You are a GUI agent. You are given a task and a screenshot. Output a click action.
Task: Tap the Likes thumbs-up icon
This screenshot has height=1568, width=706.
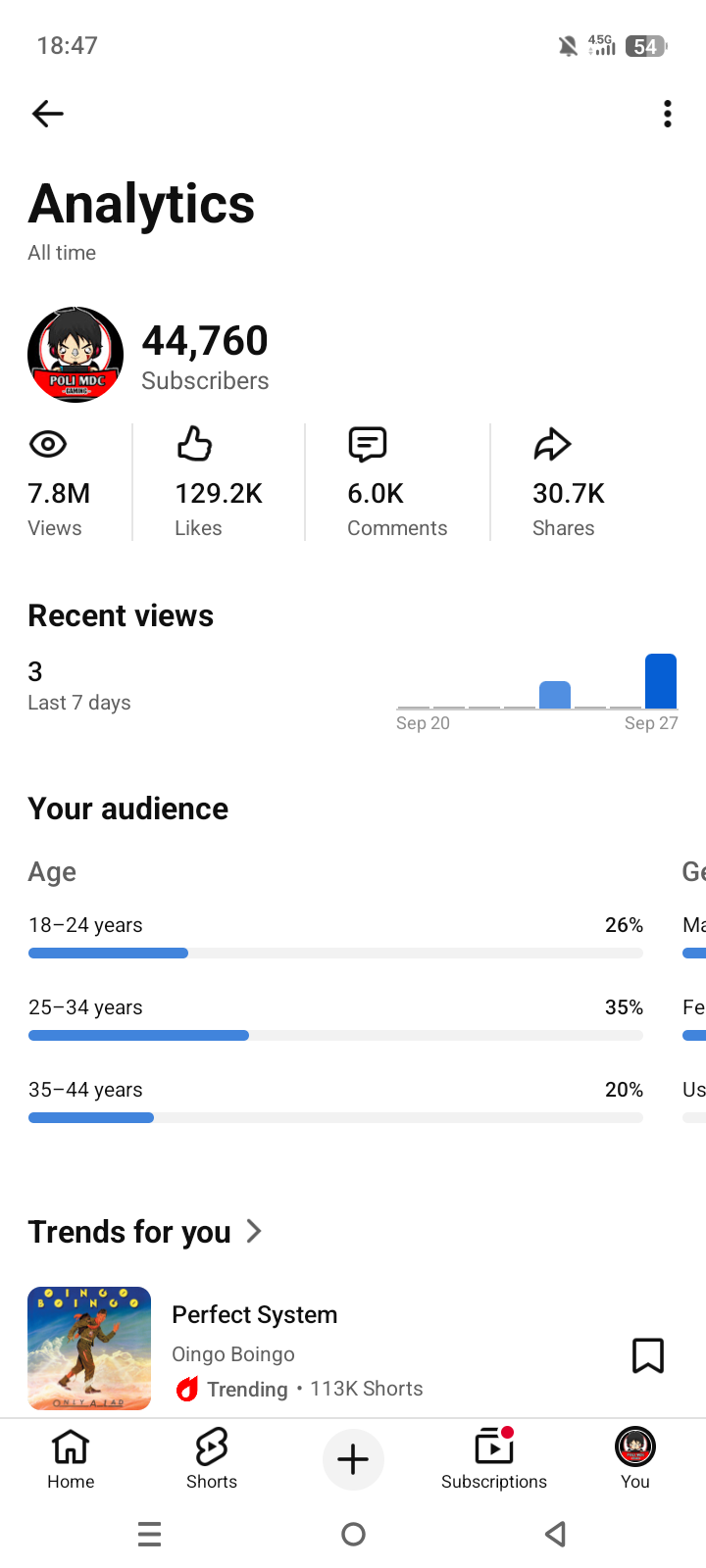click(x=194, y=444)
